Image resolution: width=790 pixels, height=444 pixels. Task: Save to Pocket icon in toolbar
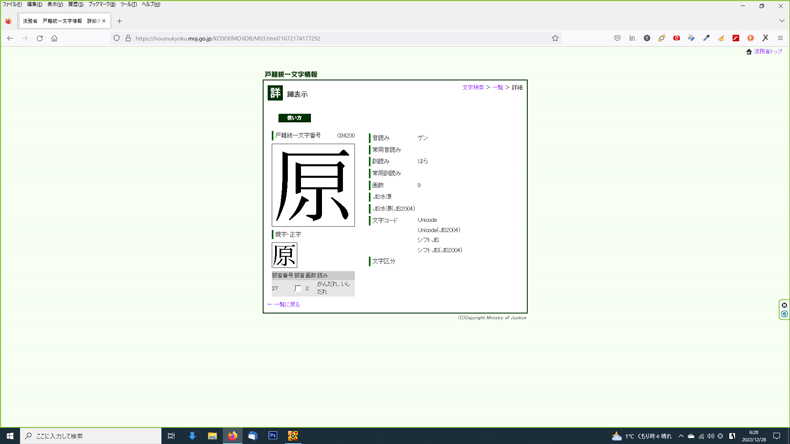[617, 38]
